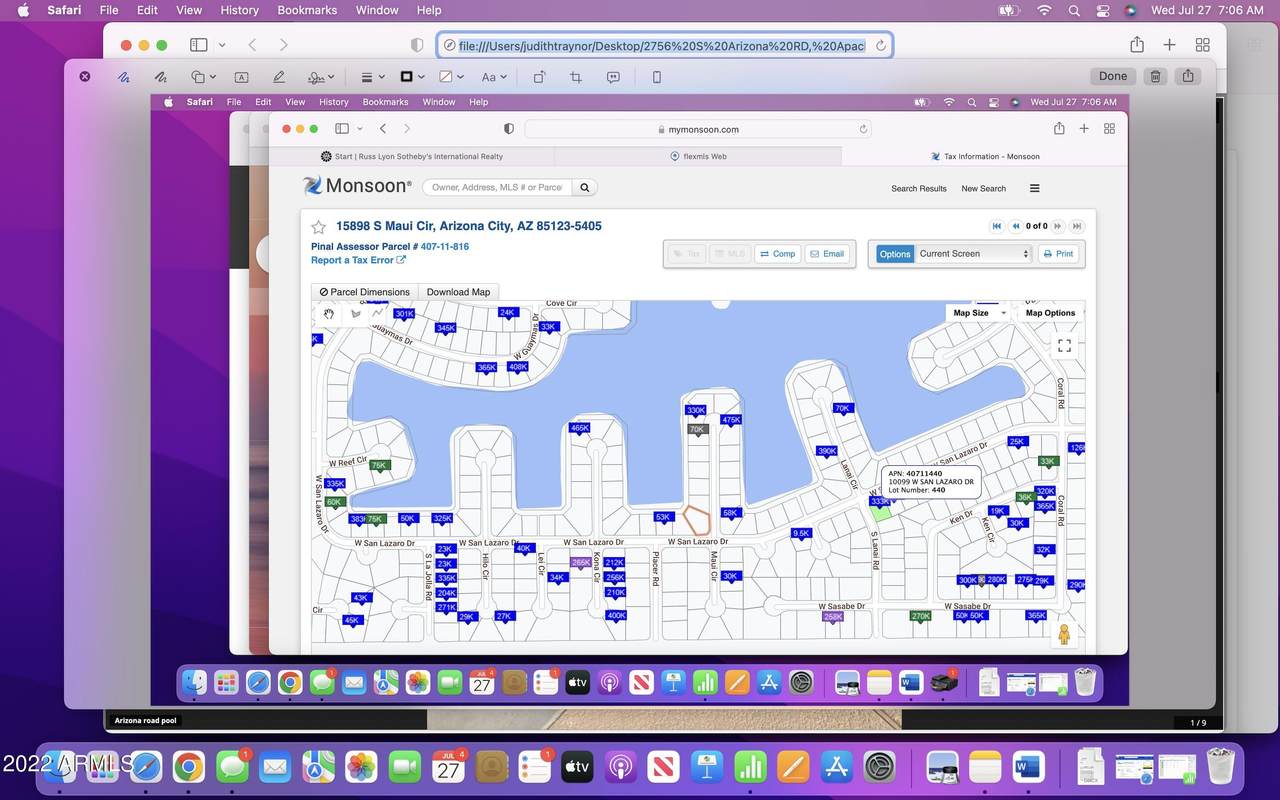Show tab overview in the outer Safari window
Screen dimensions: 1280x800
pyautogui.click(x=1203, y=45)
